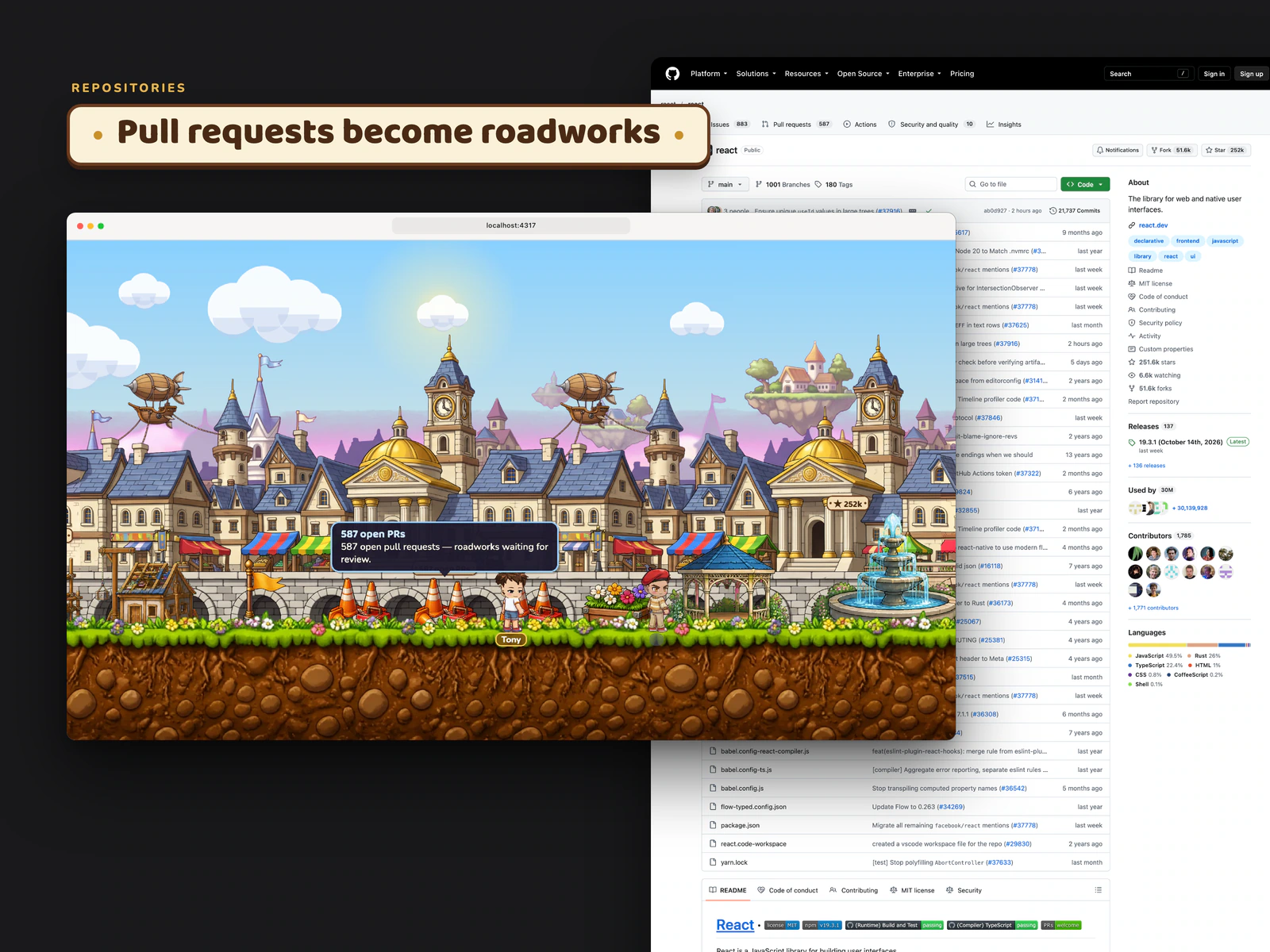The height and width of the screenshot is (952, 1270).
Task: Select the frontend topic tag
Action: click(x=1187, y=241)
